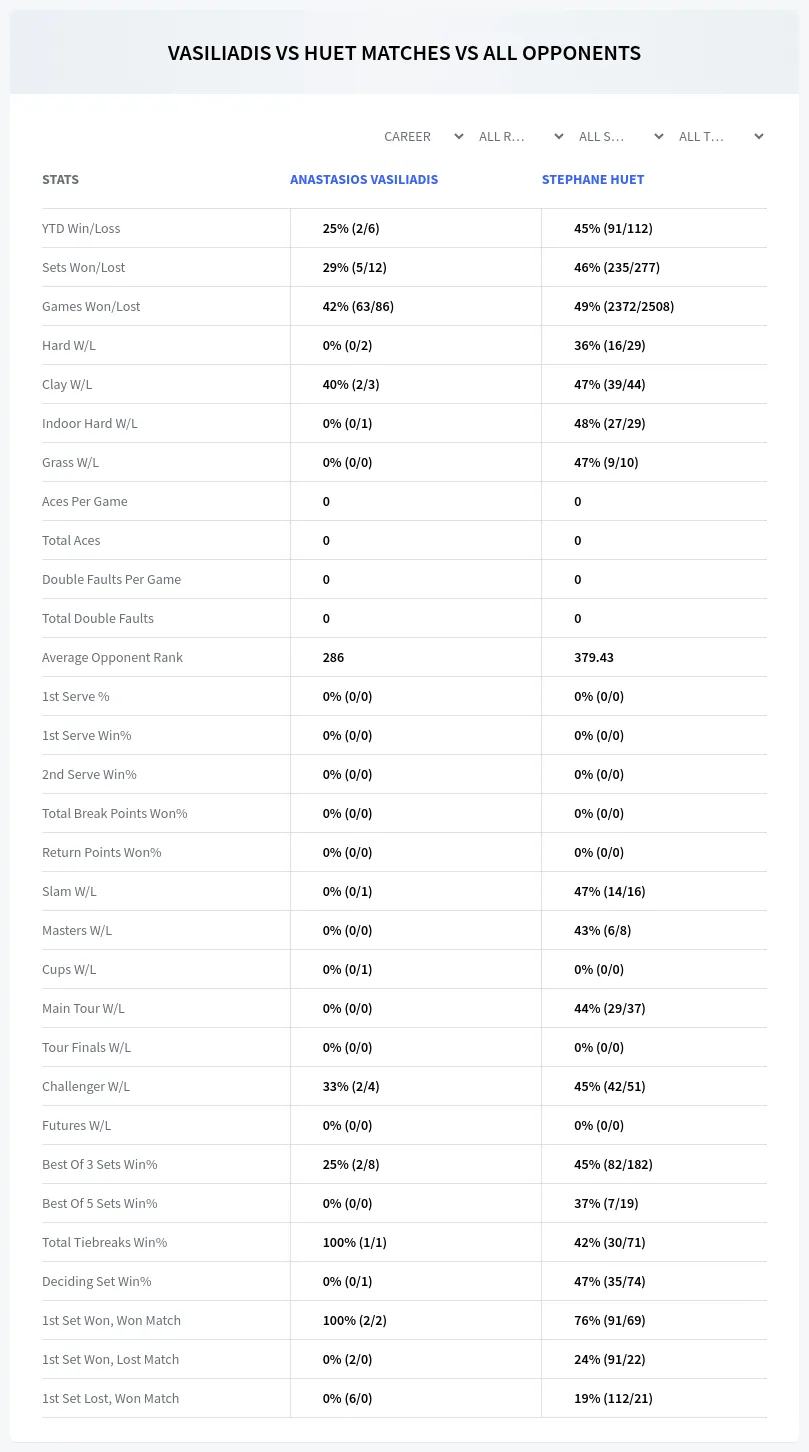This screenshot has height=1452, width=809.
Task: Click Huet's Games Won/Lost value
Action: pos(624,306)
